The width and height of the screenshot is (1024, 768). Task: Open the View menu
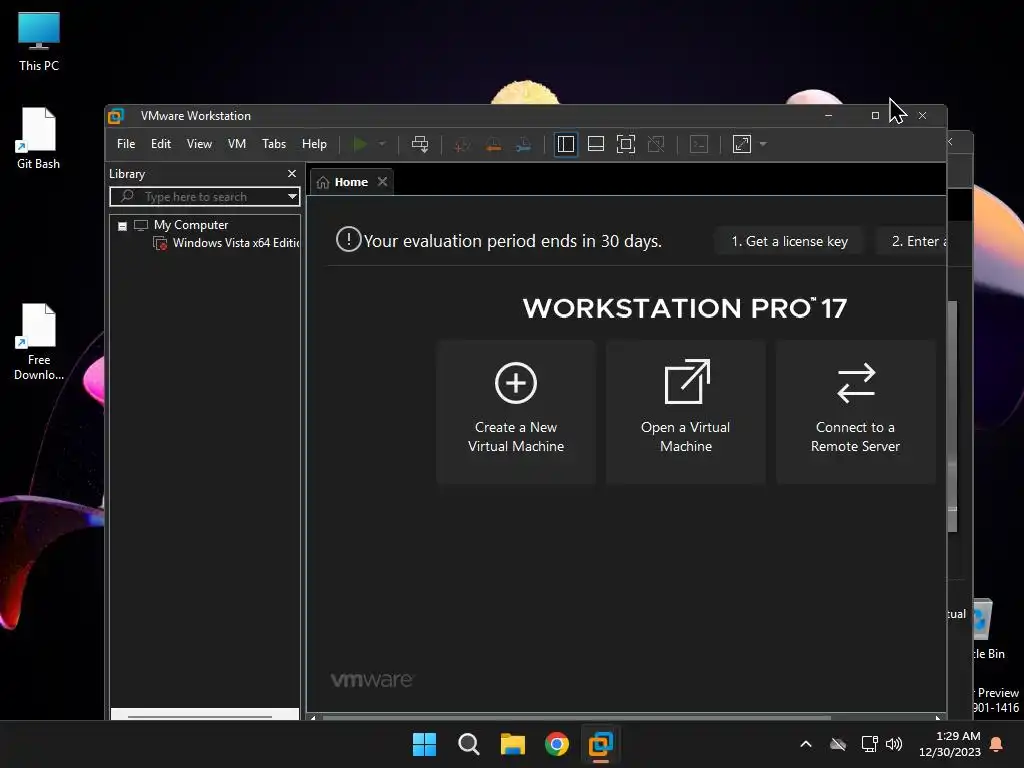(x=199, y=144)
